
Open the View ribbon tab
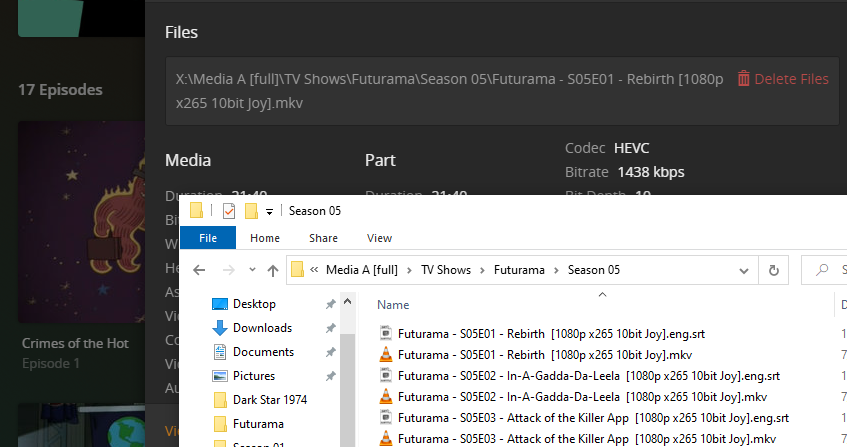coord(379,238)
